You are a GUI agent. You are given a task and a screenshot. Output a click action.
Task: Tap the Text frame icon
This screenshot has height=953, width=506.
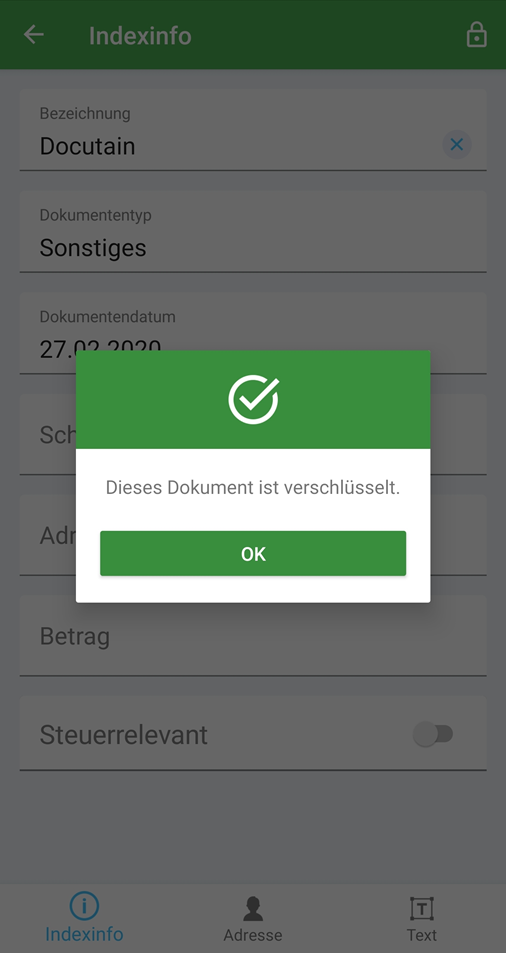(x=422, y=909)
